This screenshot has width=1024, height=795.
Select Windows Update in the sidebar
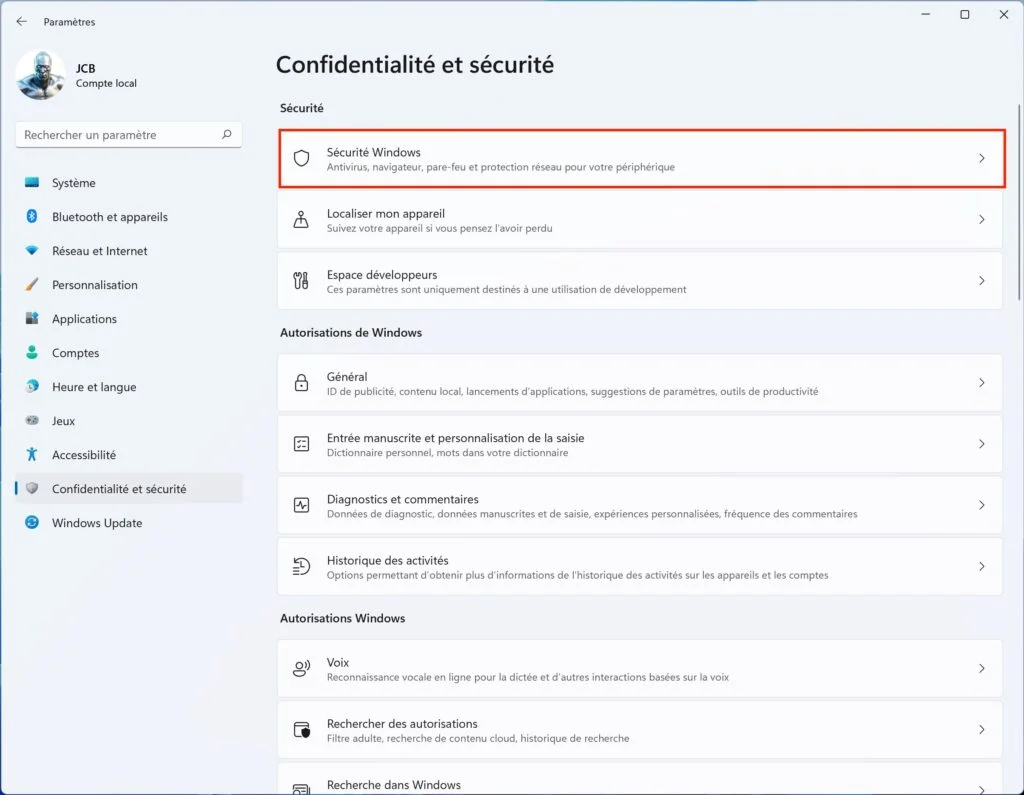(95, 523)
